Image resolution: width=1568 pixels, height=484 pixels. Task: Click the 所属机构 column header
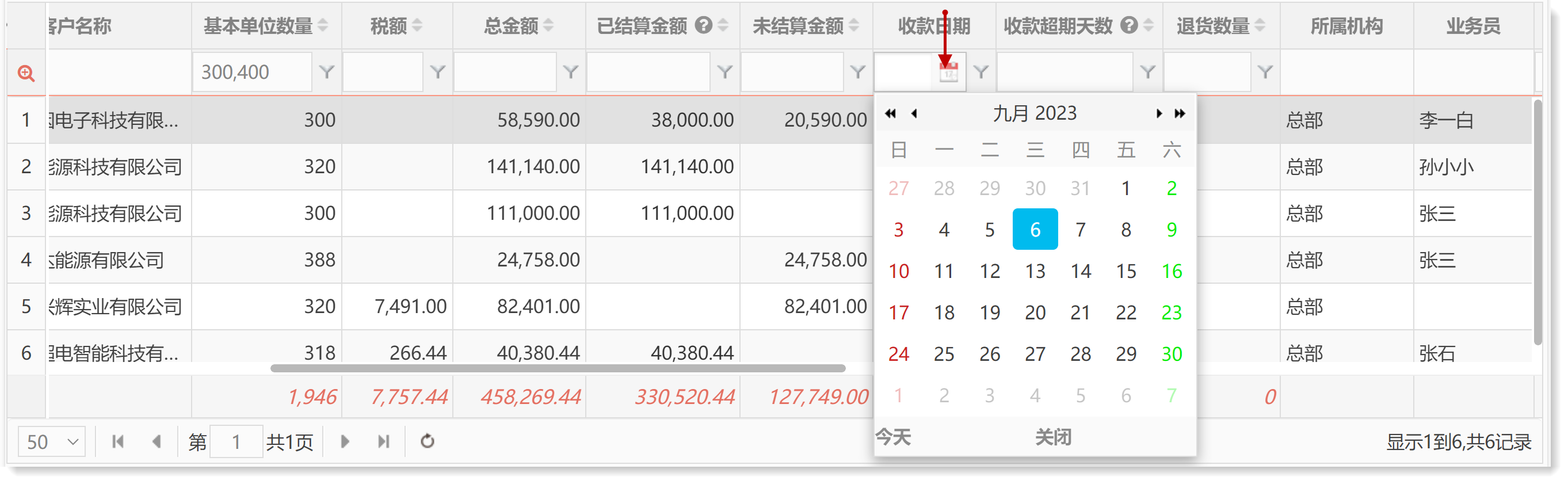(x=1346, y=25)
